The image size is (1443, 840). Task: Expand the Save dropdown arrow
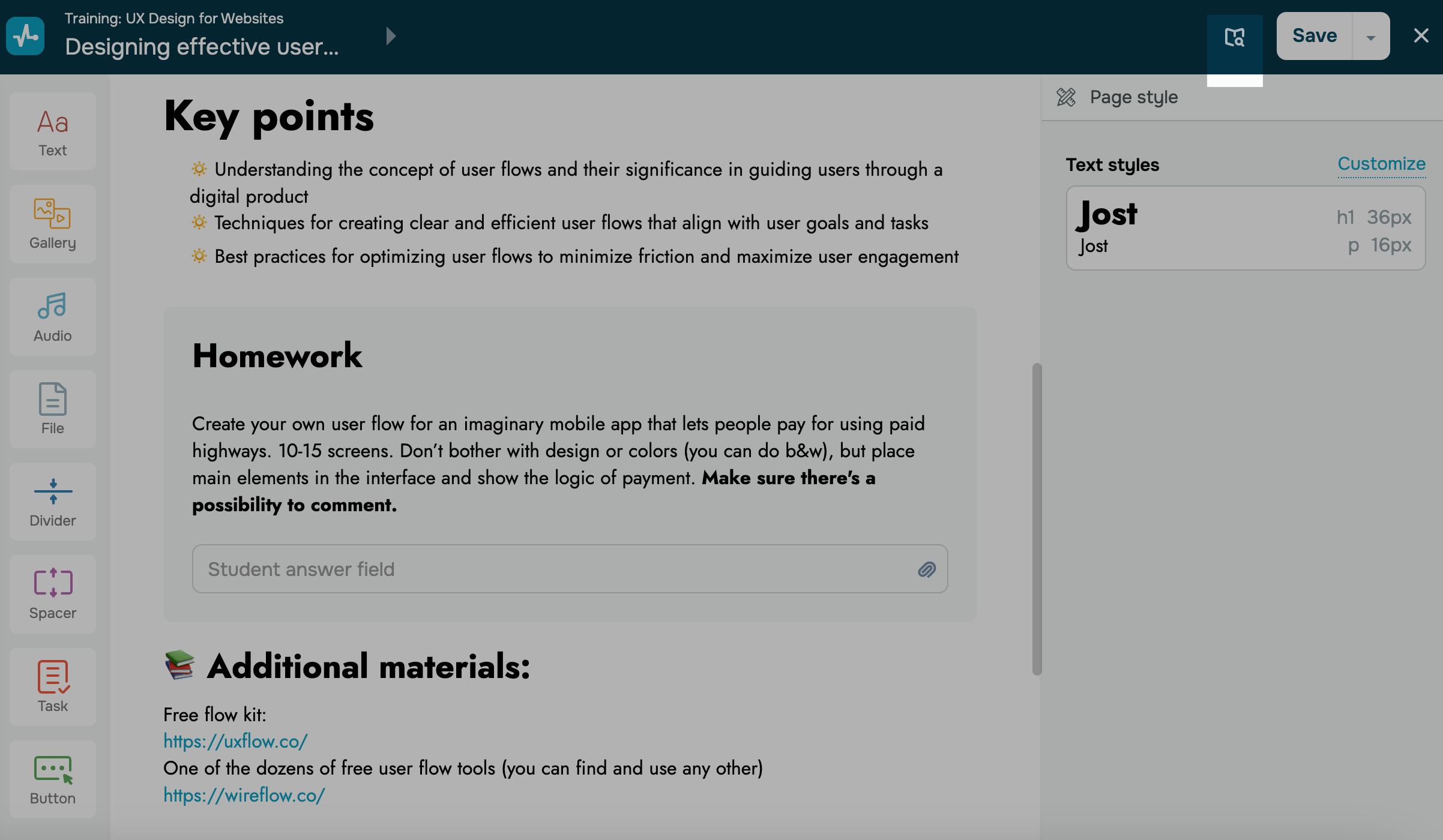(x=1370, y=37)
